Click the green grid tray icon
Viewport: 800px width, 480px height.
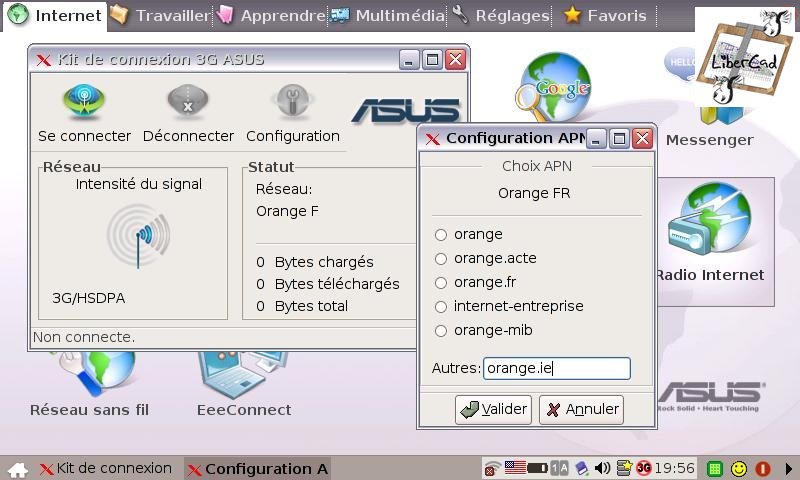[715, 468]
